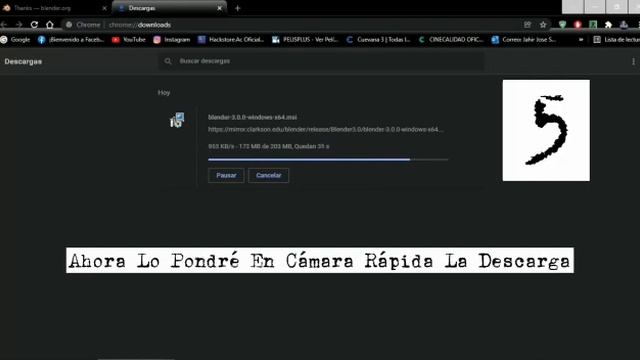Click the Hoy date label

click(x=164, y=93)
